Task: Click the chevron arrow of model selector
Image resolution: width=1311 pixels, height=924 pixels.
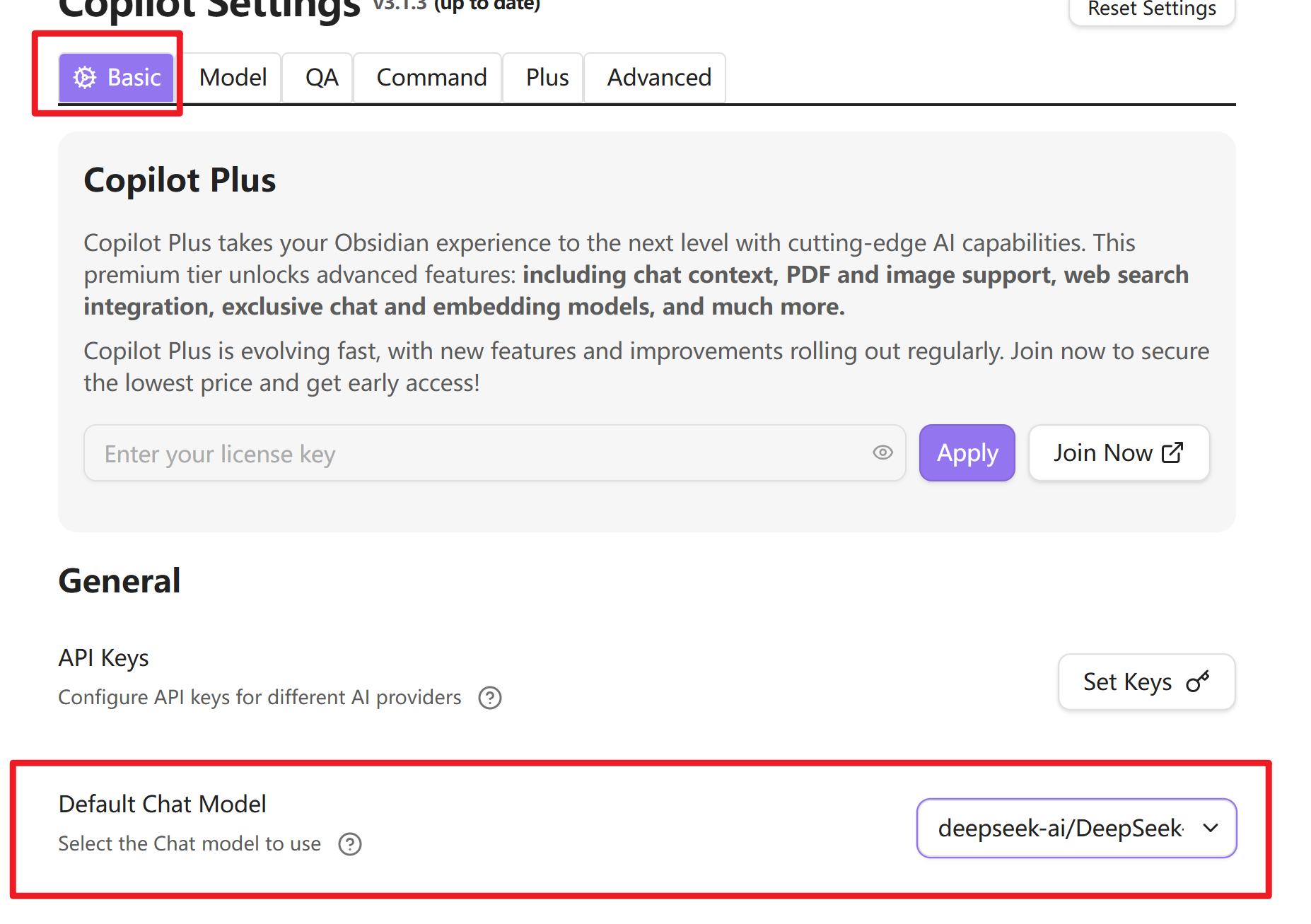Action: point(1211,828)
